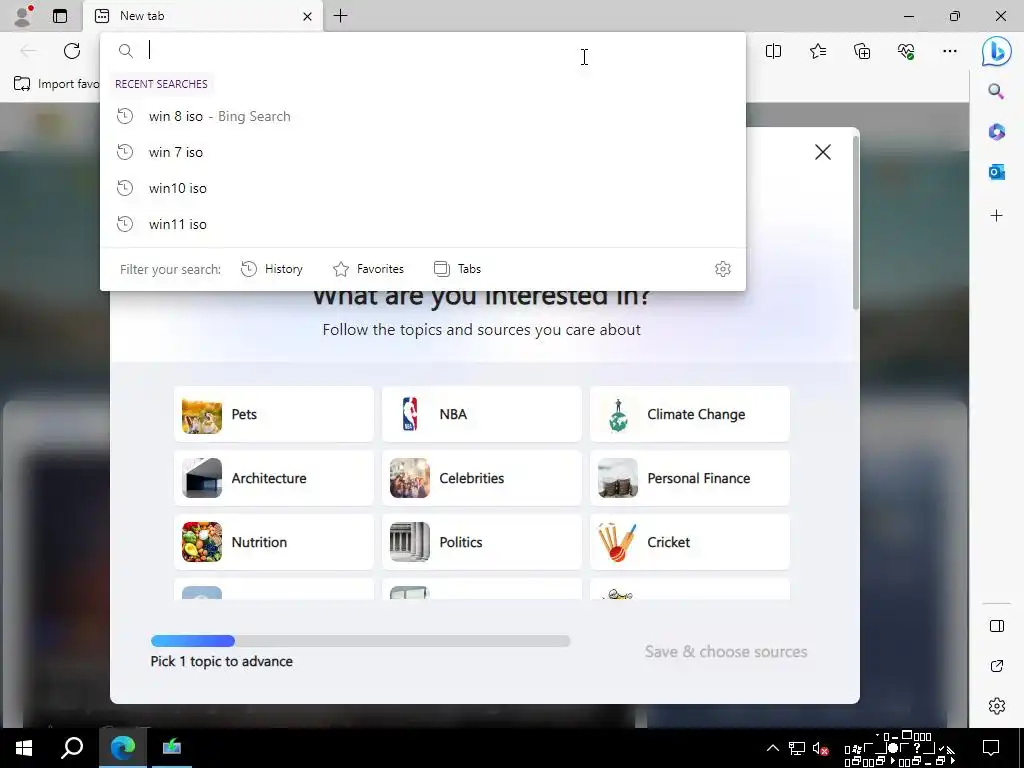Add a sidebar app with plus
Screen dimensions: 1024x768
click(996, 216)
